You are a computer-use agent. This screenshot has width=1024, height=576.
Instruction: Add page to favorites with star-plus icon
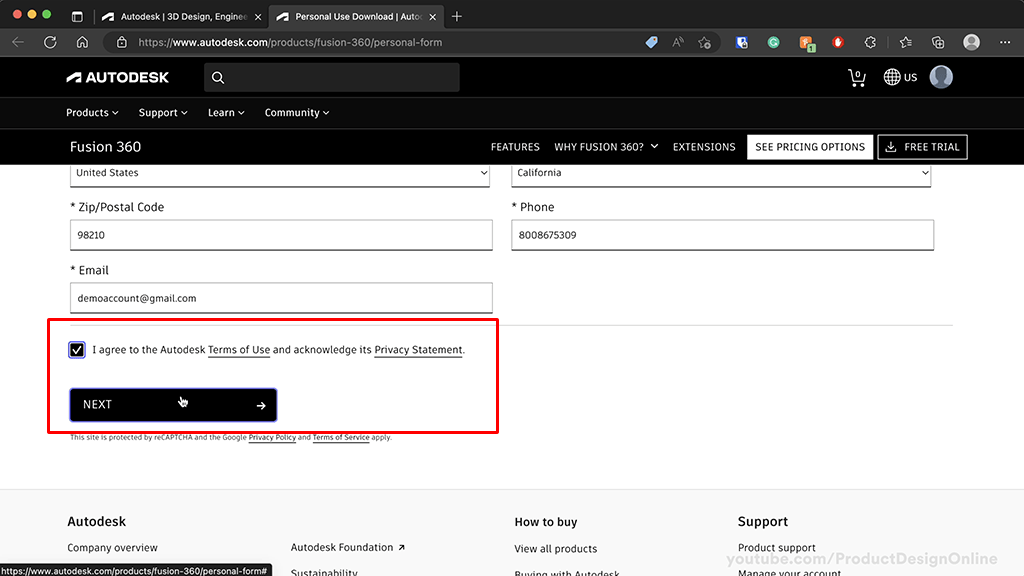click(704, 42)
